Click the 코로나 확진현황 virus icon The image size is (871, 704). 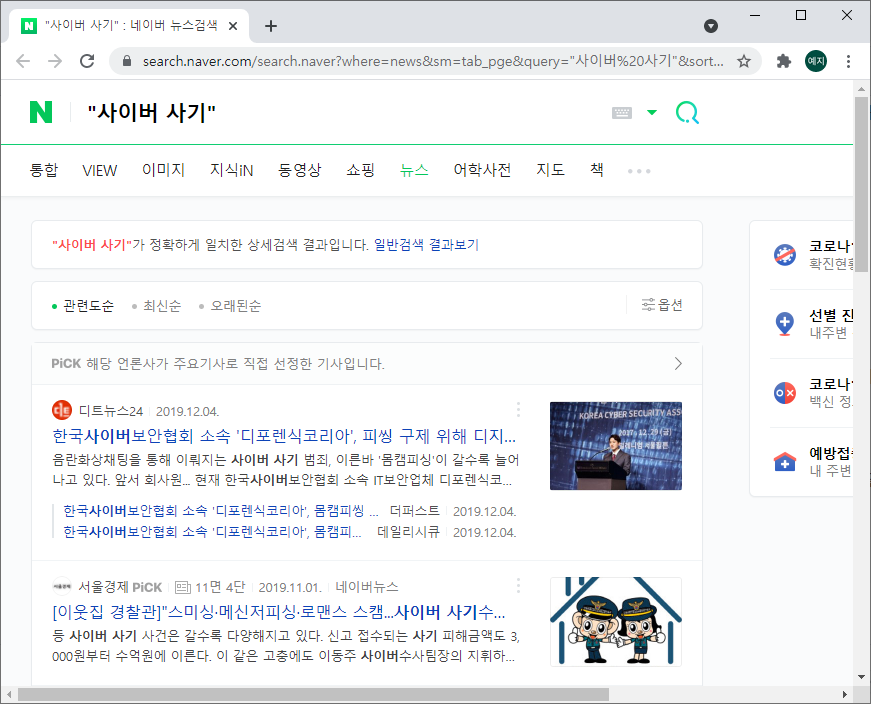coord(783,253)
